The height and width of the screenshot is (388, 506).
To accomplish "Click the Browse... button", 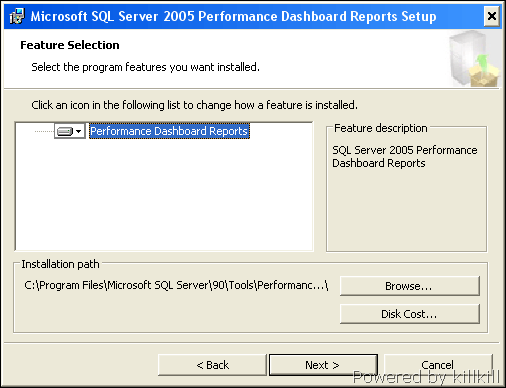I will (410, 286).
